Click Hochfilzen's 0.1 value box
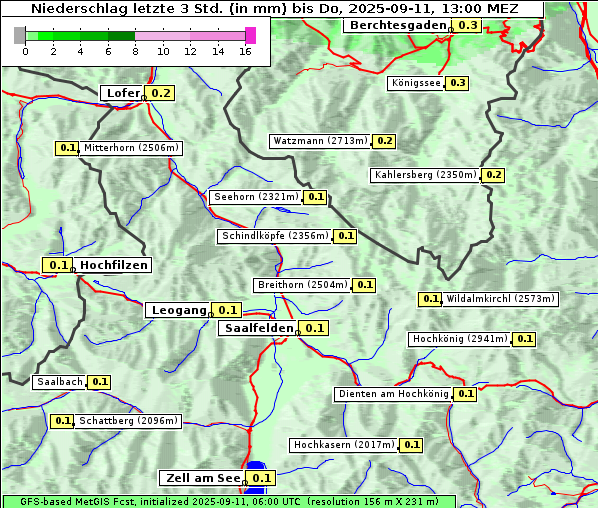This screenshot has width=598, height=508. pyautogui.click(x=58, y=265)
